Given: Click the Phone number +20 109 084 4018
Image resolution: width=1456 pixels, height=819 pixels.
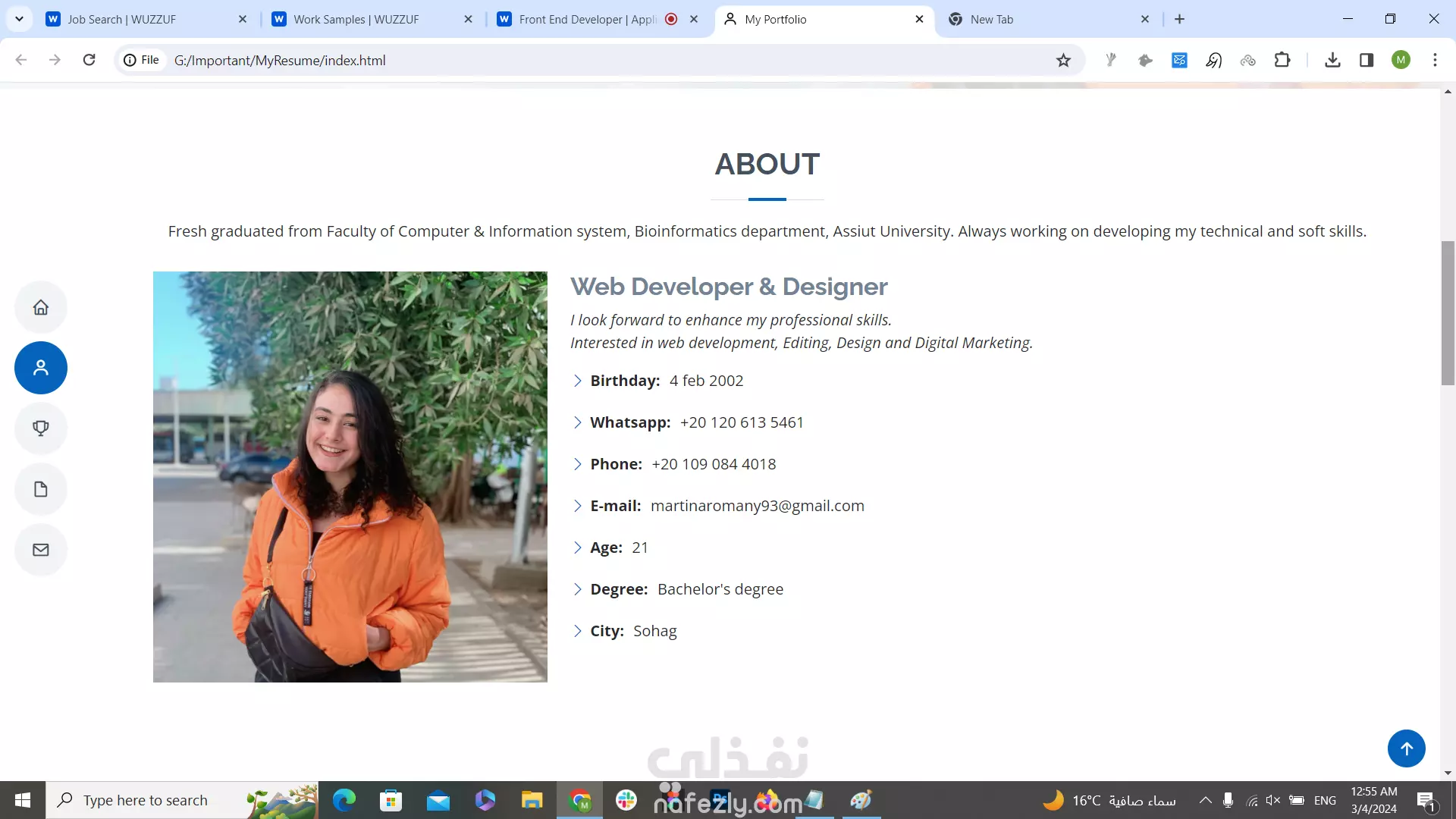Looking at the screenshot, I should pos(714,464).
